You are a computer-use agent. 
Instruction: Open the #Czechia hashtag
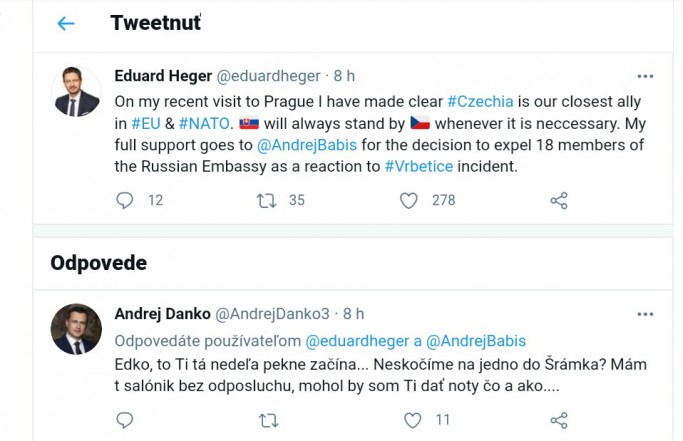coord(482,101)
